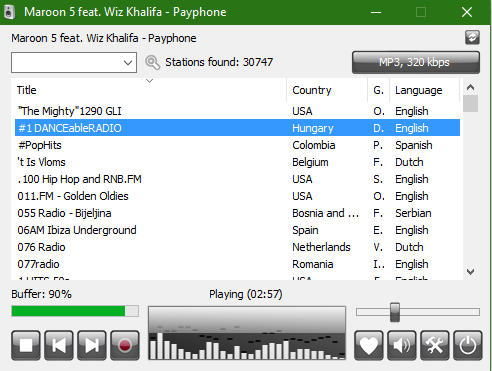The image size is (492, 371).
Task: Open the sound volume speaker button
Action: [x=401, y=345]
